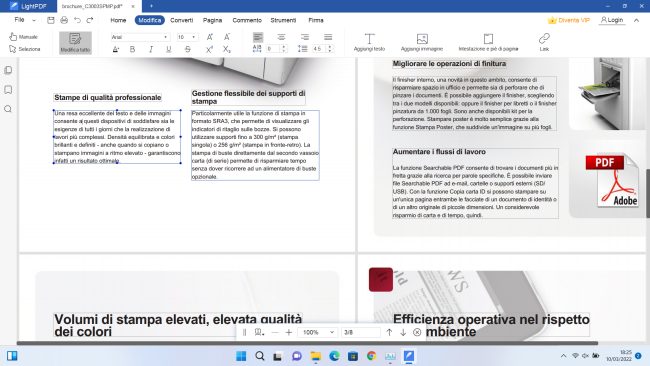The image size is (650, 366).
Task: Choose the Seleziona pointer tool
Action: pyautogui.click(x=24, y=49)
